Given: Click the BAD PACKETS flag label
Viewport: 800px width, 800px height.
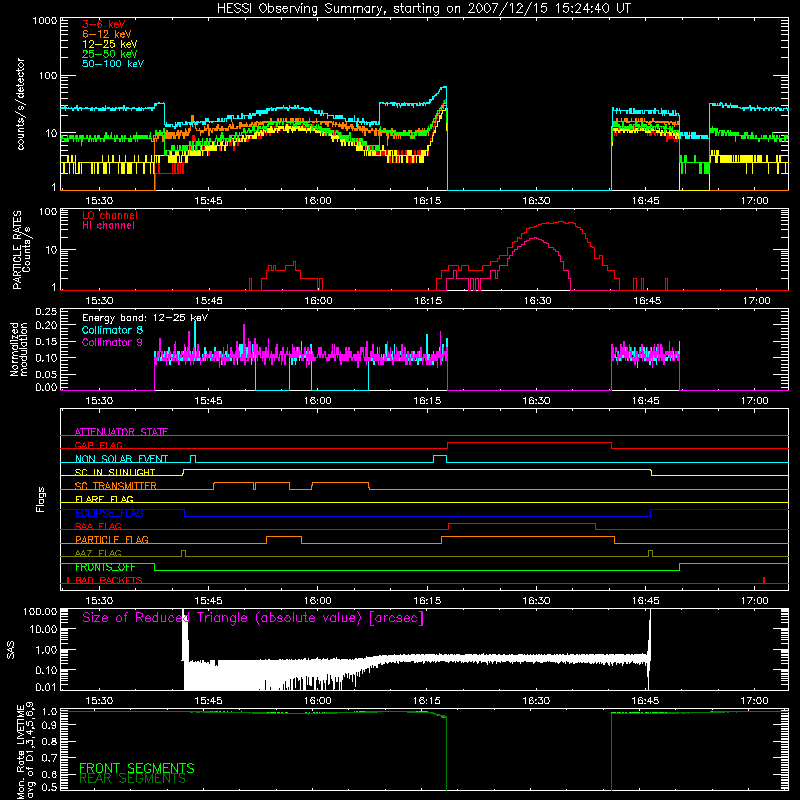Looking at the screenshot, I should tap(109, 580).
